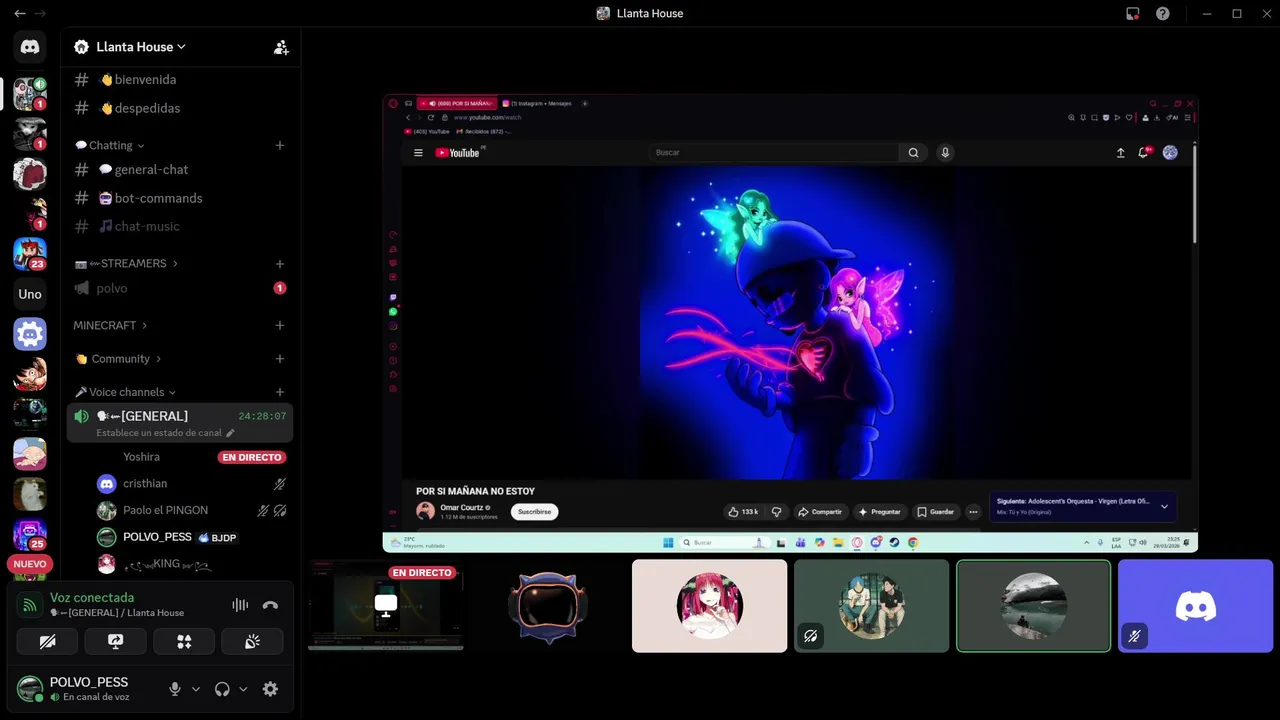The image size is (1280, 720).
Task: Click the invite people icon
Action: pos(281,47)
